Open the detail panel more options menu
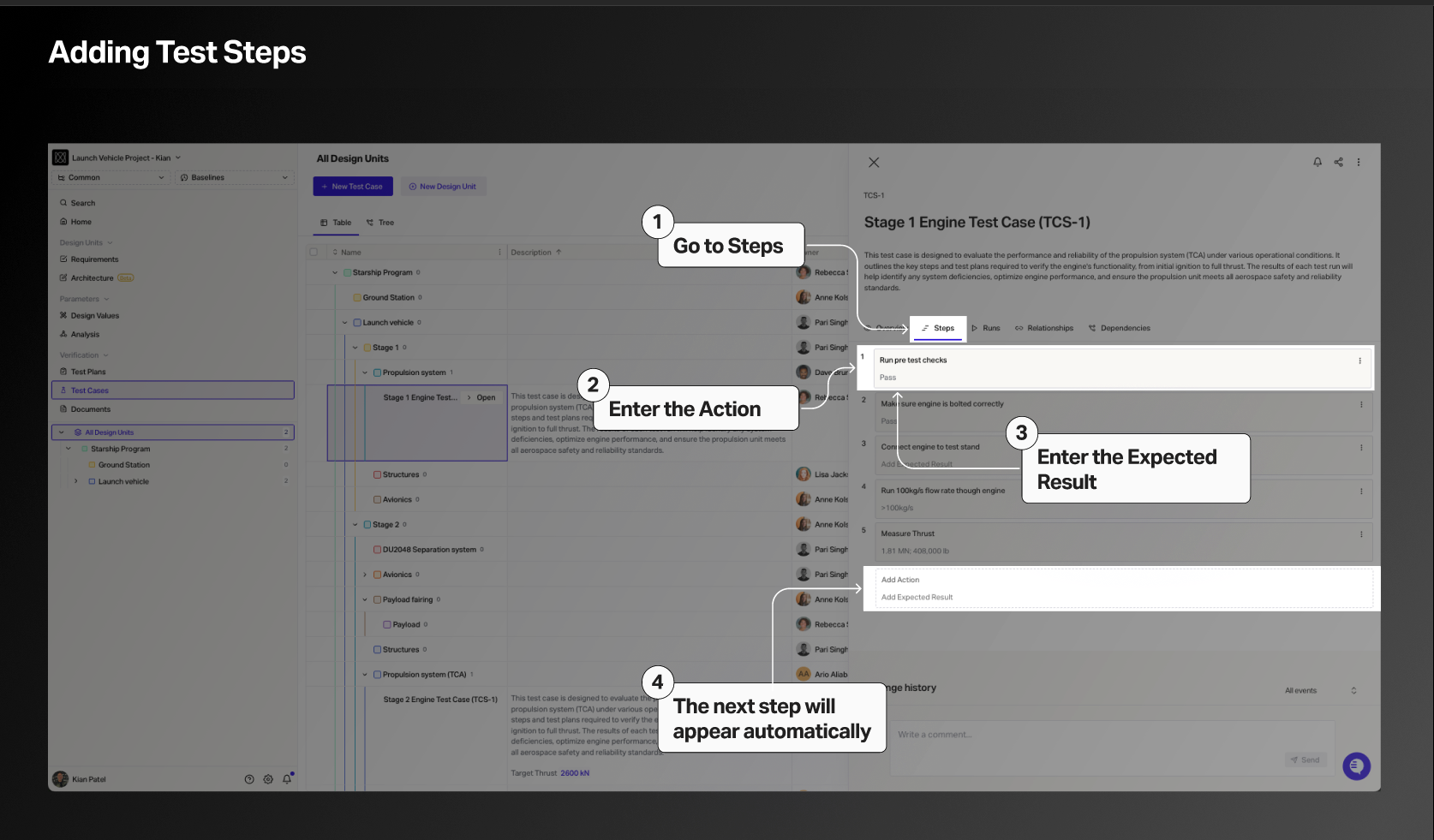 click(1359, 162)
